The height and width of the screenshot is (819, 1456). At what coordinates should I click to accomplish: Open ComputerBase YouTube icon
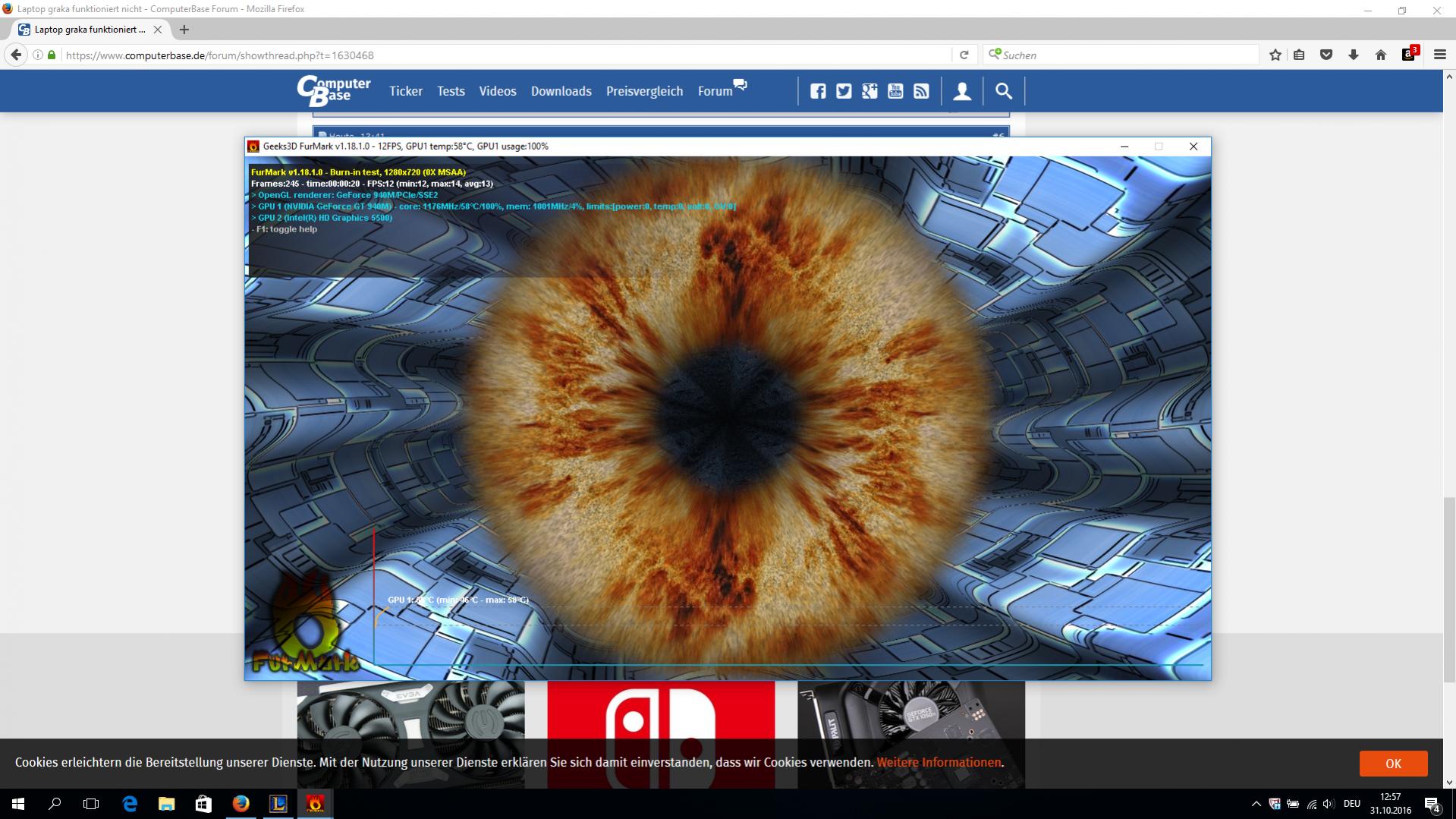click(895, 91)
